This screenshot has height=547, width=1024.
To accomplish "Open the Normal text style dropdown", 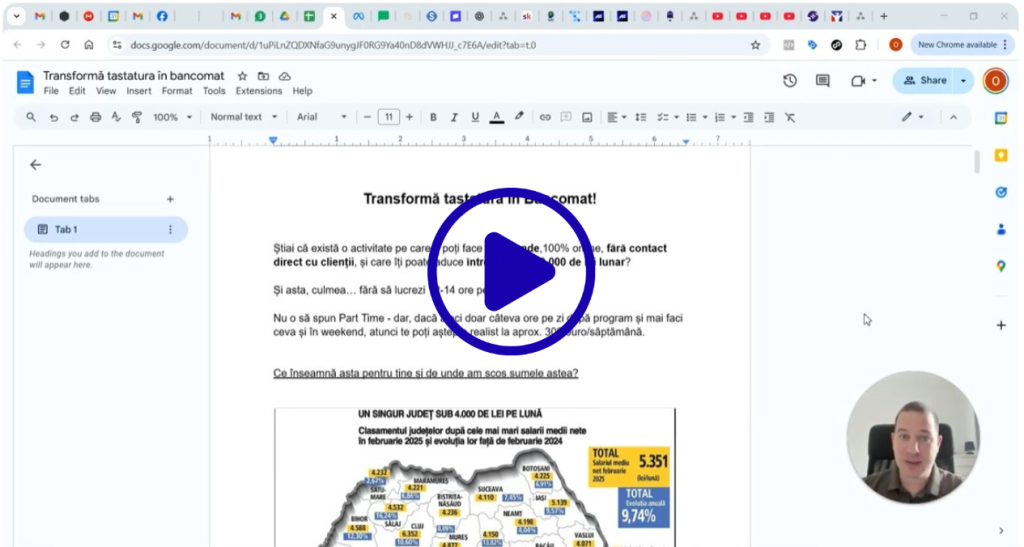I will [243, 117].
